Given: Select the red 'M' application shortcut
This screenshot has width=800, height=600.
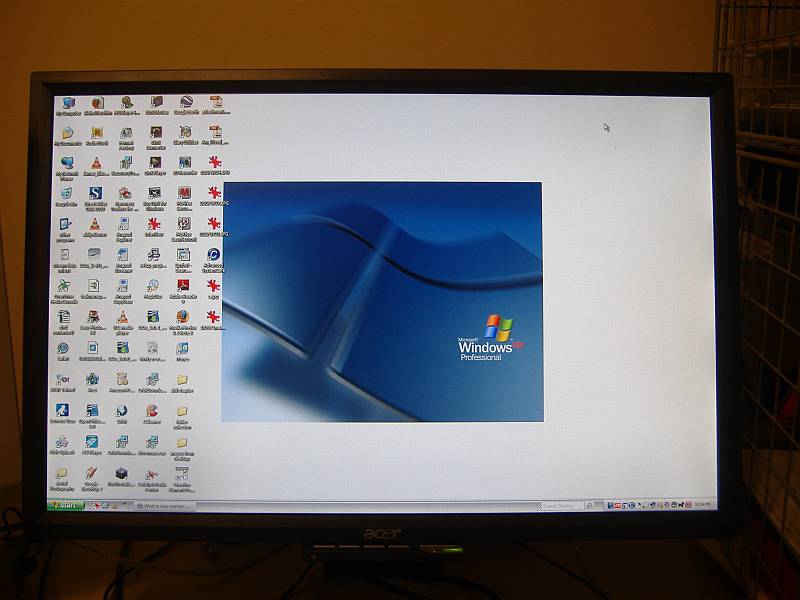Looking at the screenshot, I should (x=184, y=192).
